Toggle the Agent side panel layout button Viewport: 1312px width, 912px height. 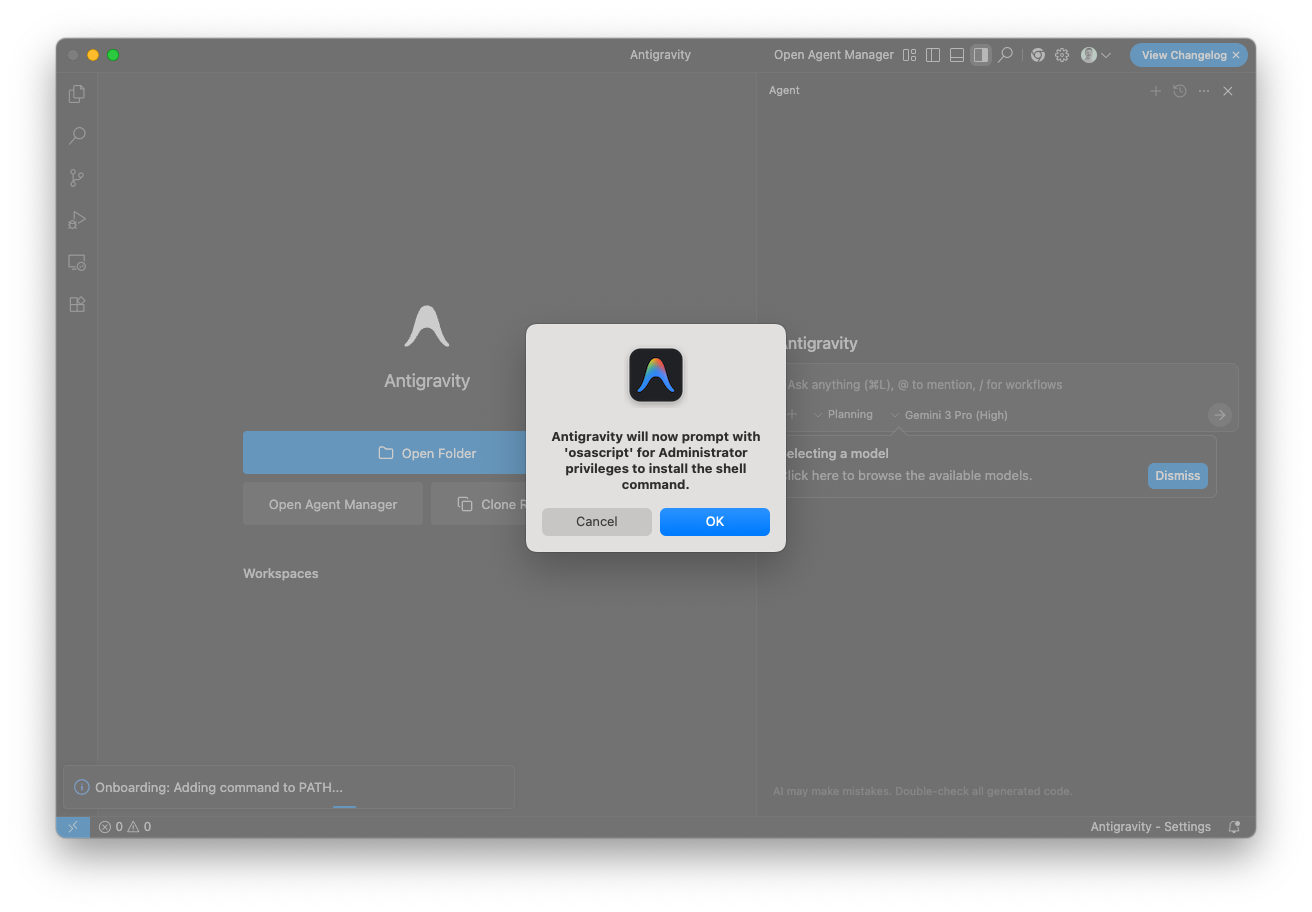click(981, 55)
